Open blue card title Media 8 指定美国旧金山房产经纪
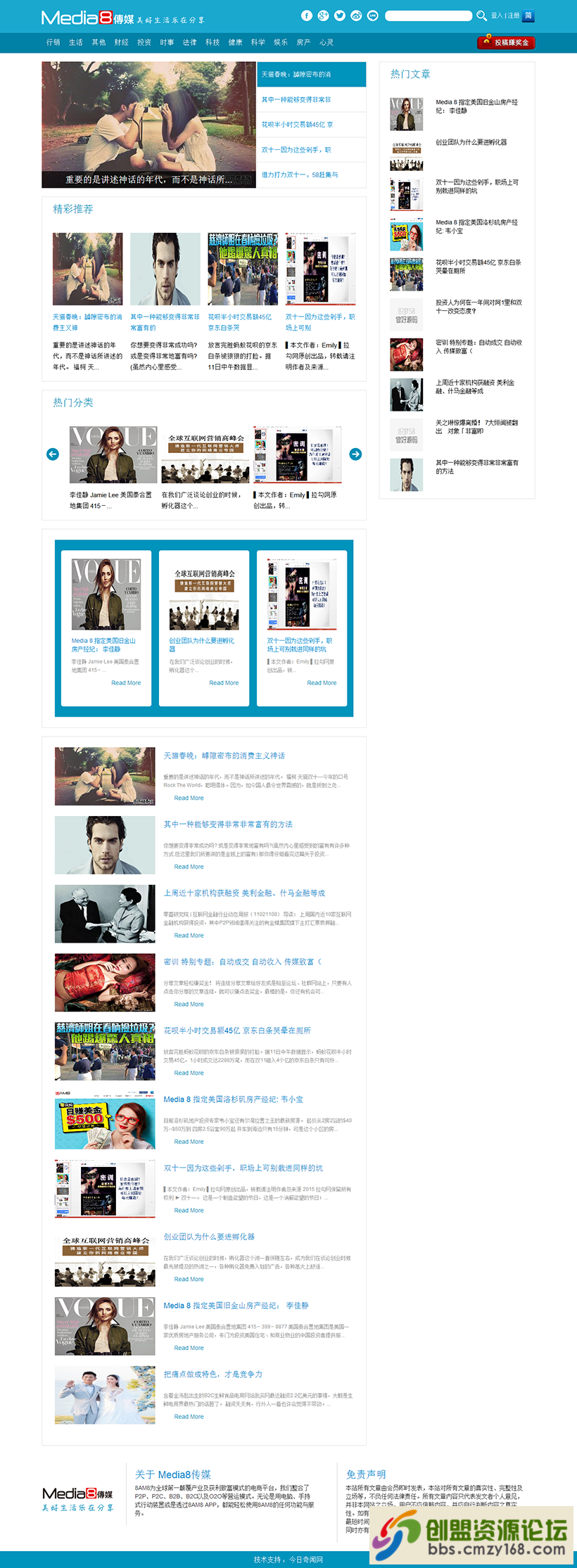Viewport: 577px width, 1568px height. 103,645
